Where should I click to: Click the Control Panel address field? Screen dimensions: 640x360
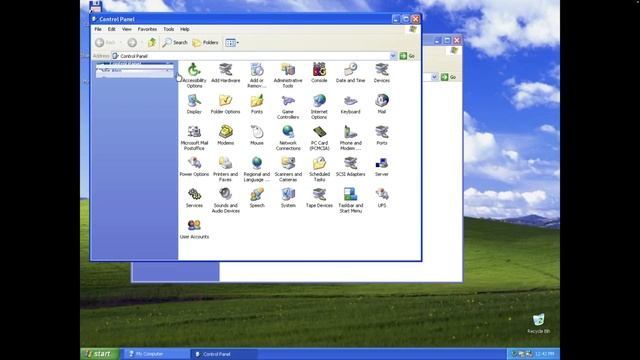click(x=251, y=56)
